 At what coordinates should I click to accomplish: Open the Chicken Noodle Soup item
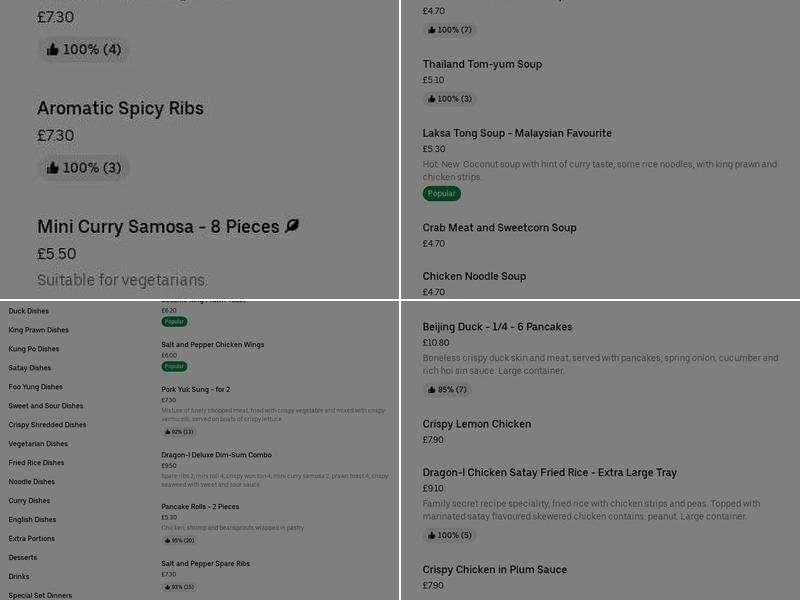(474, 277)
